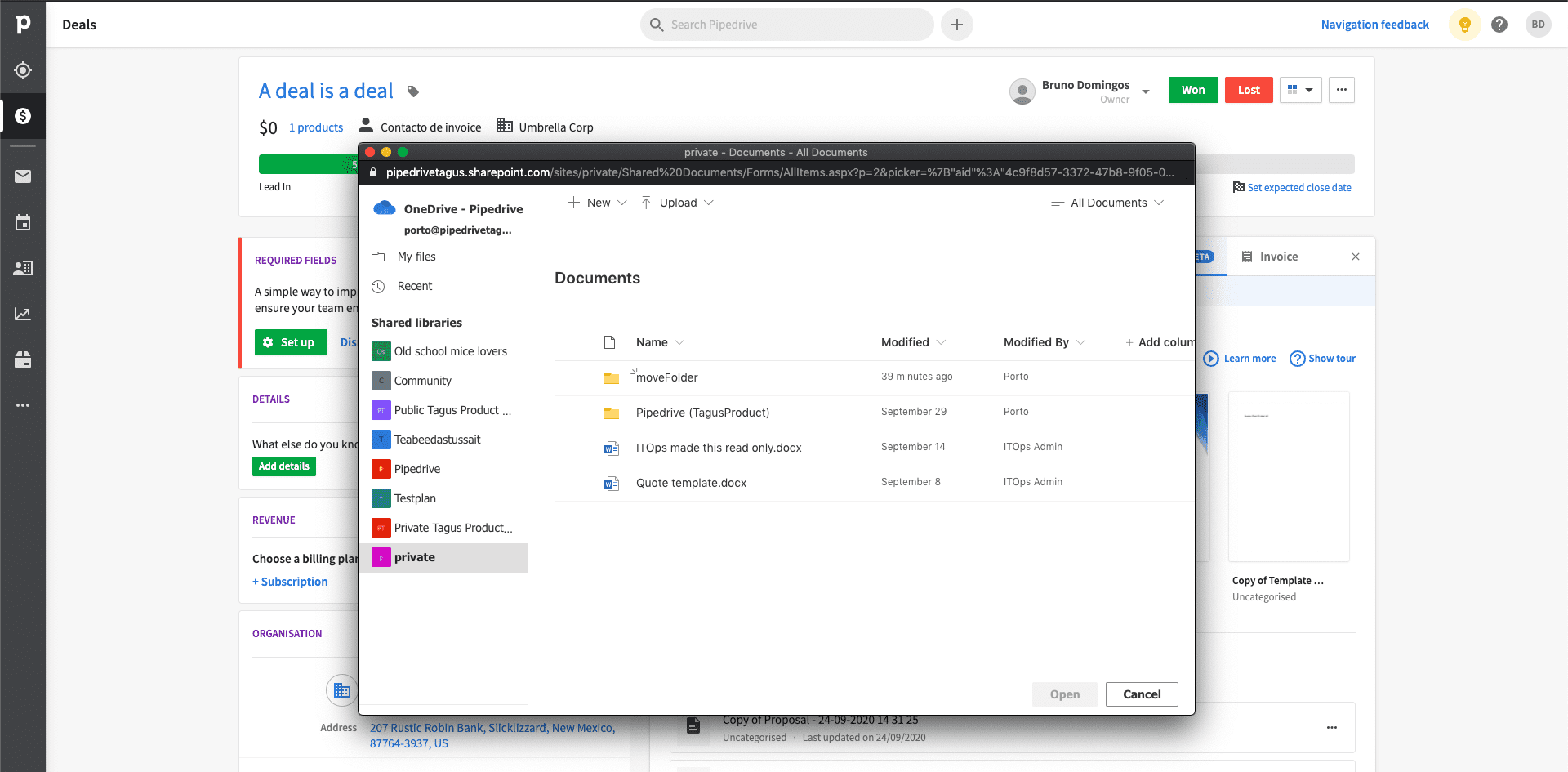Open Mail envelope icon in sidebar
Viewport: 1568px width, 772px height.
click(x=23, y=176)
